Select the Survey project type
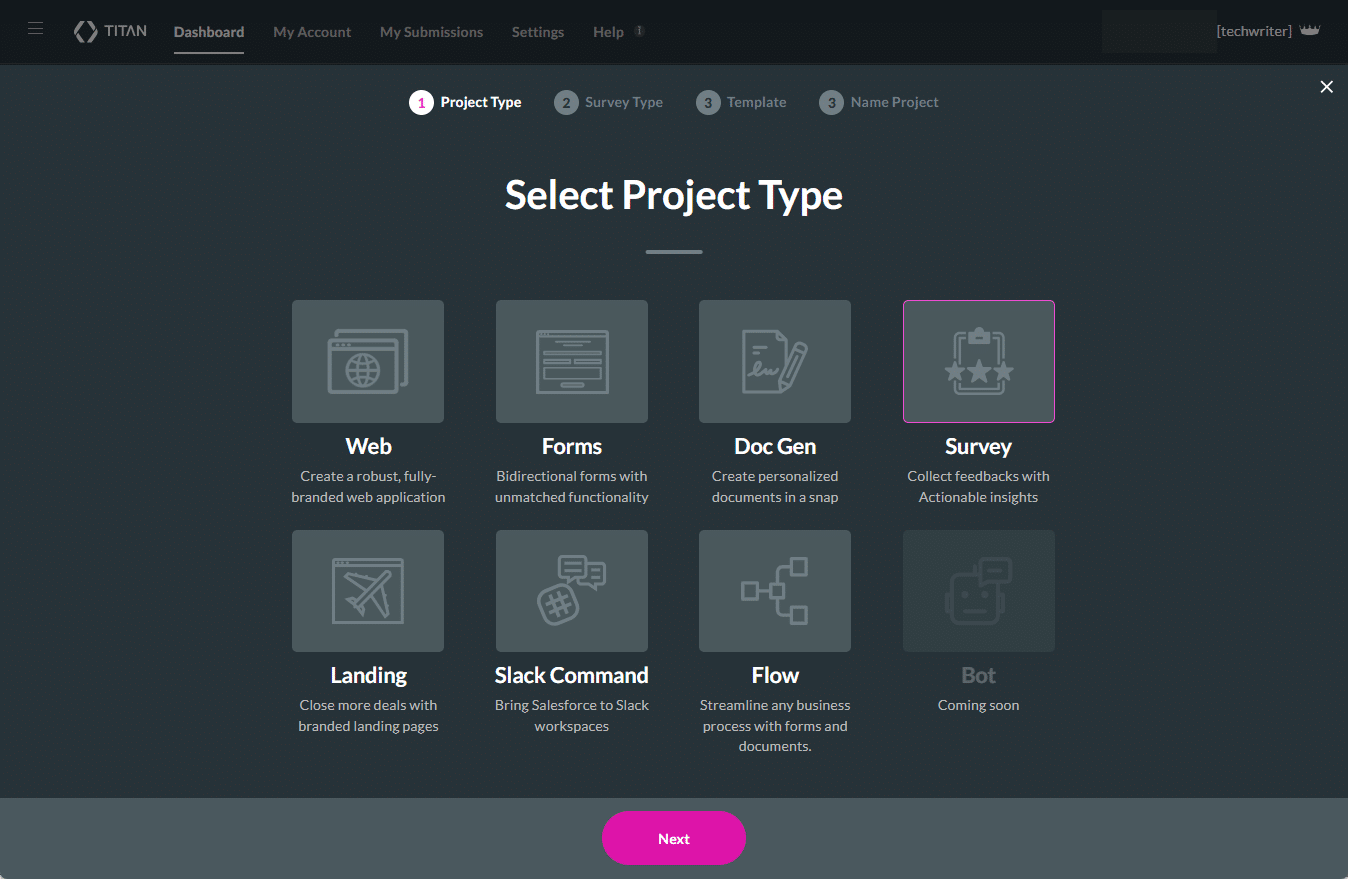1348x879 pixels. coord(978,361)
